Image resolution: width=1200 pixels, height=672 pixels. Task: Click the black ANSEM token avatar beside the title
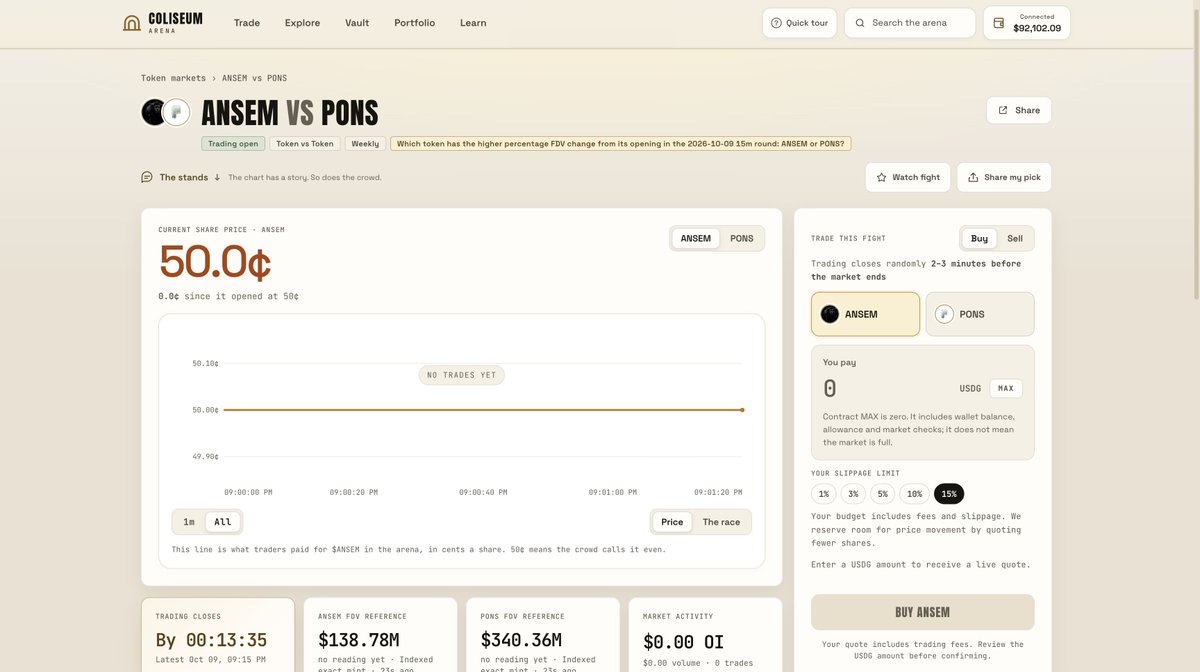(x=153, y=112)
